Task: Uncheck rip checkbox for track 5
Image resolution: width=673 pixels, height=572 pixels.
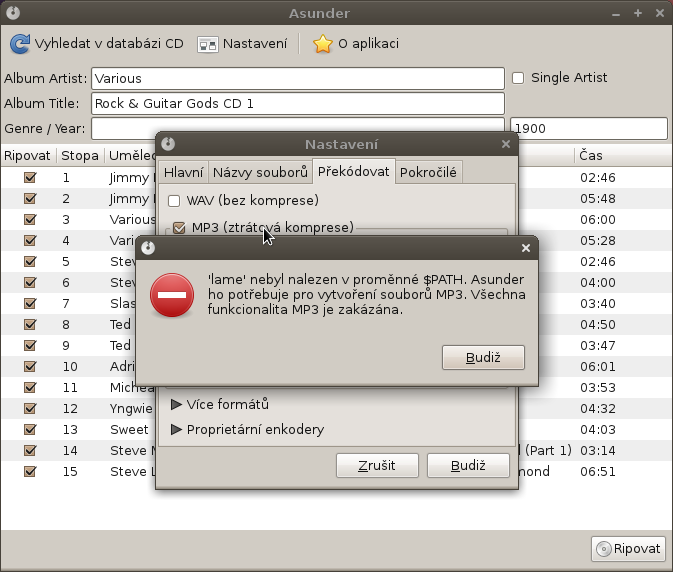Action: 30,261
